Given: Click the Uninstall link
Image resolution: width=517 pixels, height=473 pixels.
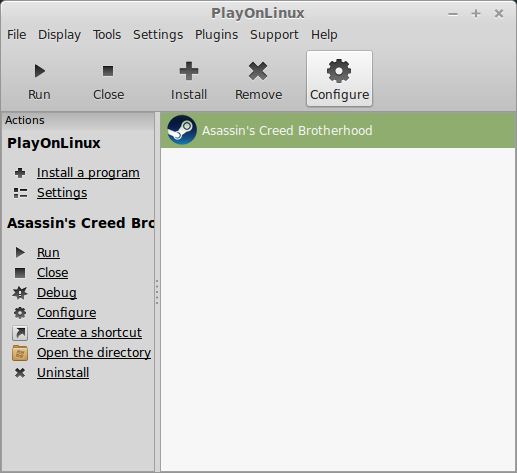Looking at the screenshot, I should [63, 373].
